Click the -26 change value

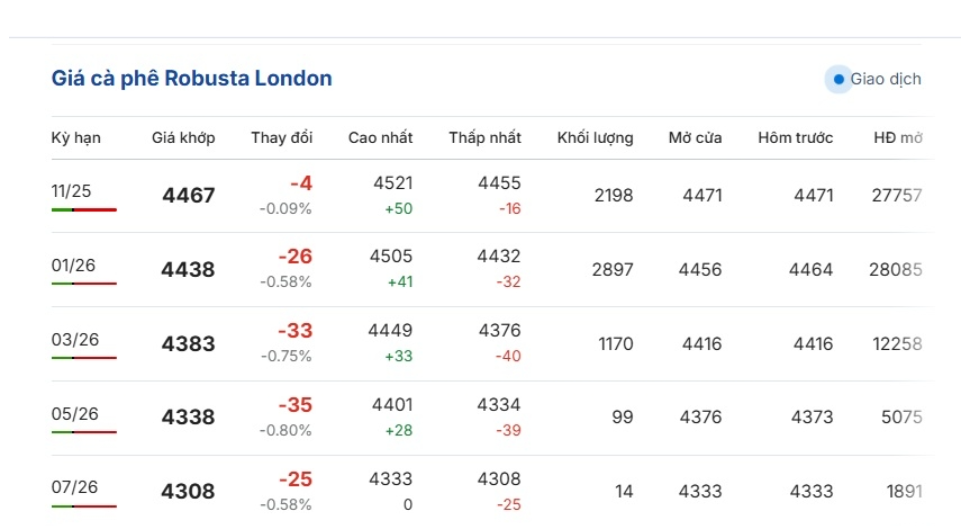[295, 257]
